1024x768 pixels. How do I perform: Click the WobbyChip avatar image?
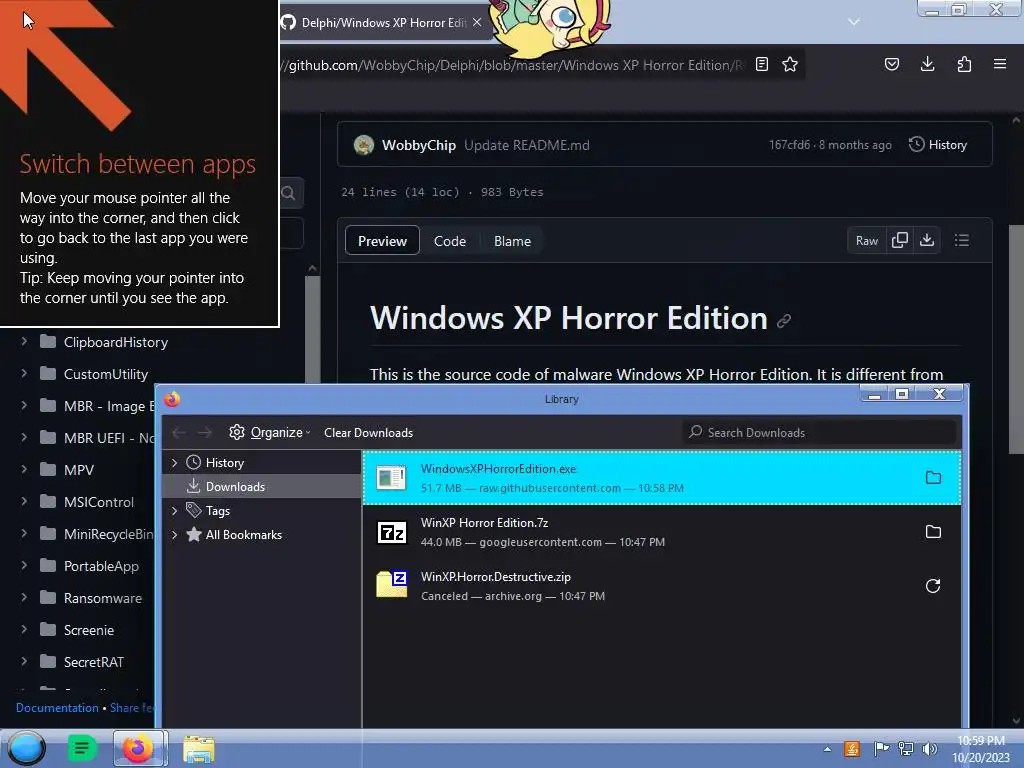point(364,145)
